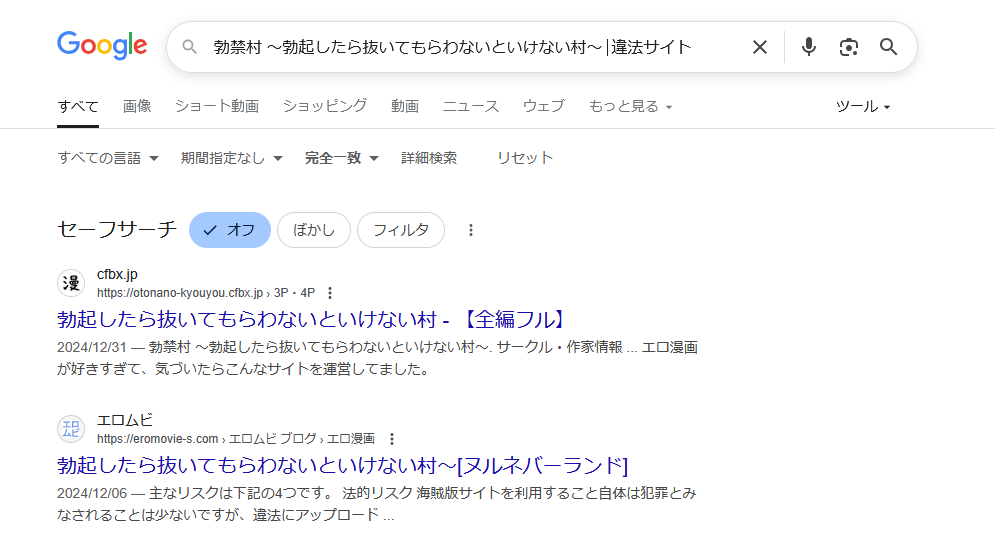Viewport: 995px width, 555px height.
Task: Click the magnifier icon inside the search box
Action: tap(189, 46)
